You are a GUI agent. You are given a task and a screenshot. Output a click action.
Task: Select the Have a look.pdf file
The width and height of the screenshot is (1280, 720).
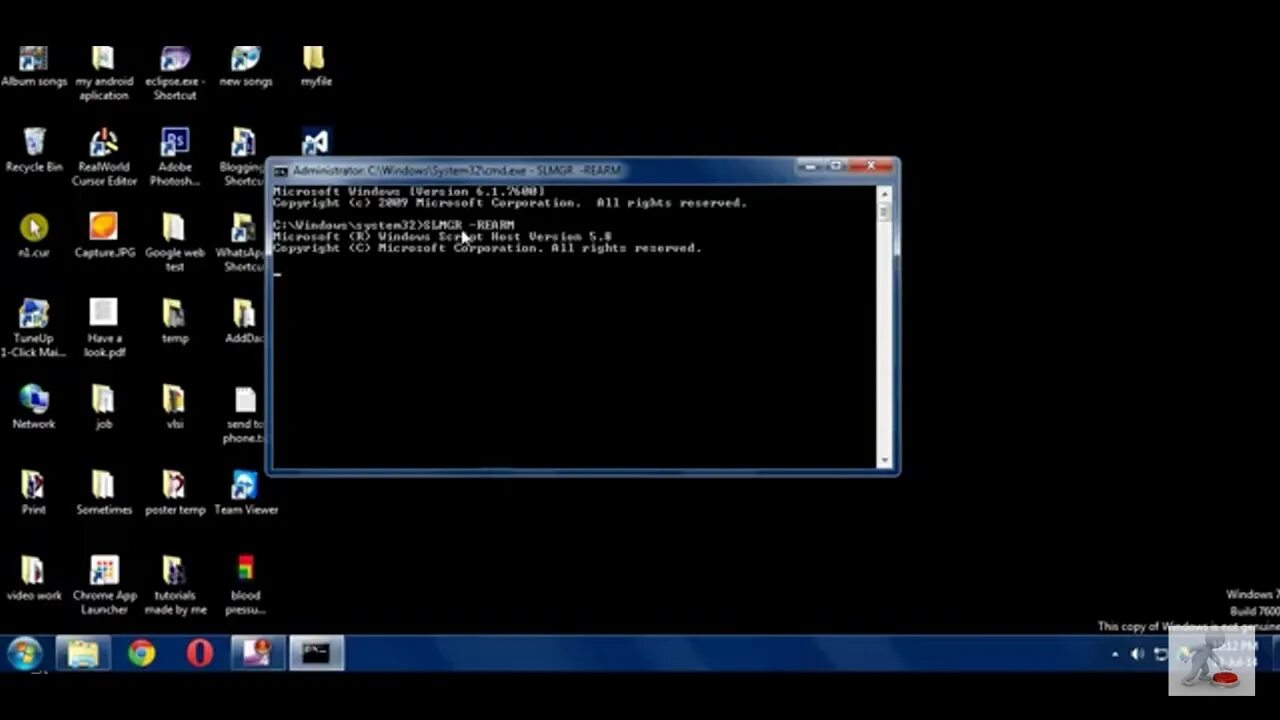(104, 329)
